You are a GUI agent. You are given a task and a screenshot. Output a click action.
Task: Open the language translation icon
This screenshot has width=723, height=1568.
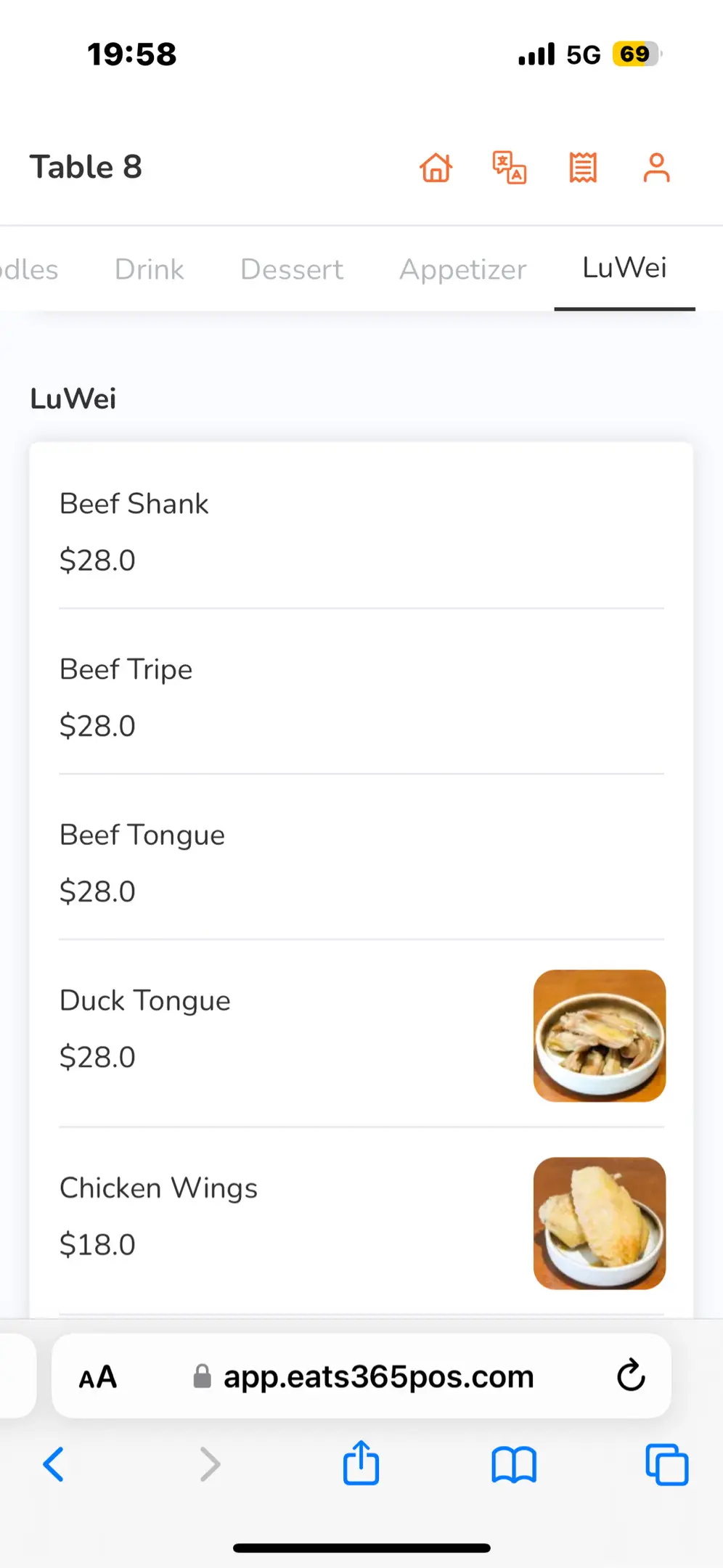(510, 168)
